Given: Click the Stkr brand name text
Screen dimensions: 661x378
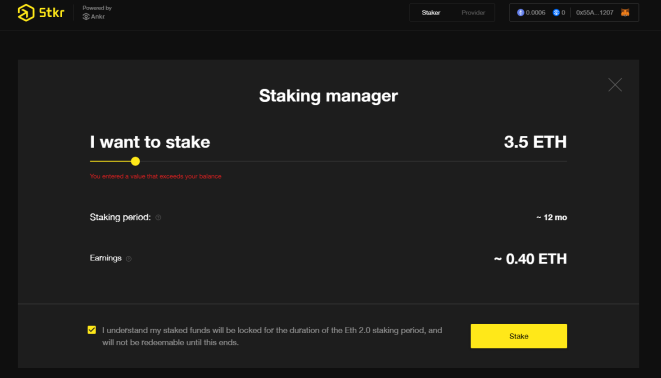Looking at the screenshot, I should tap(51, 13).
